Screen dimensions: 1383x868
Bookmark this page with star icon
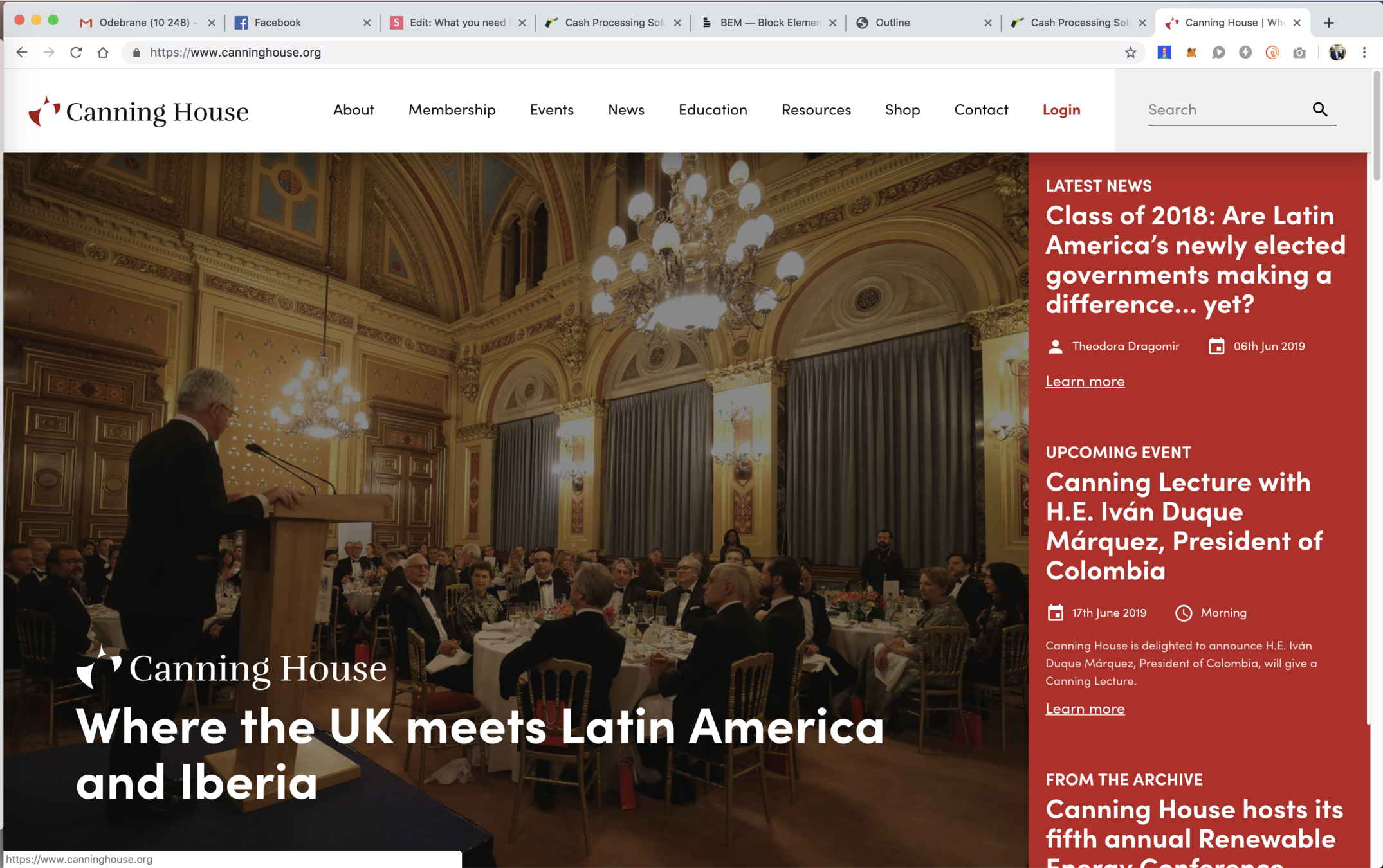tap(1130, 53)
